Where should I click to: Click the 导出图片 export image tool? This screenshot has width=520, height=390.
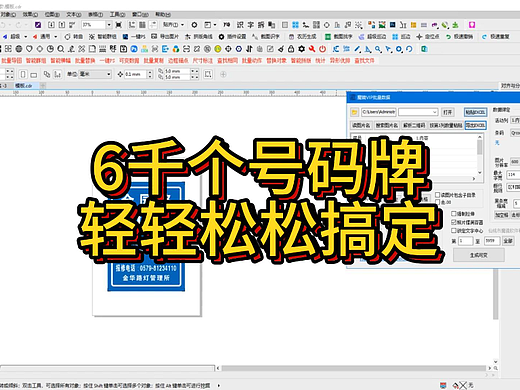165,37
